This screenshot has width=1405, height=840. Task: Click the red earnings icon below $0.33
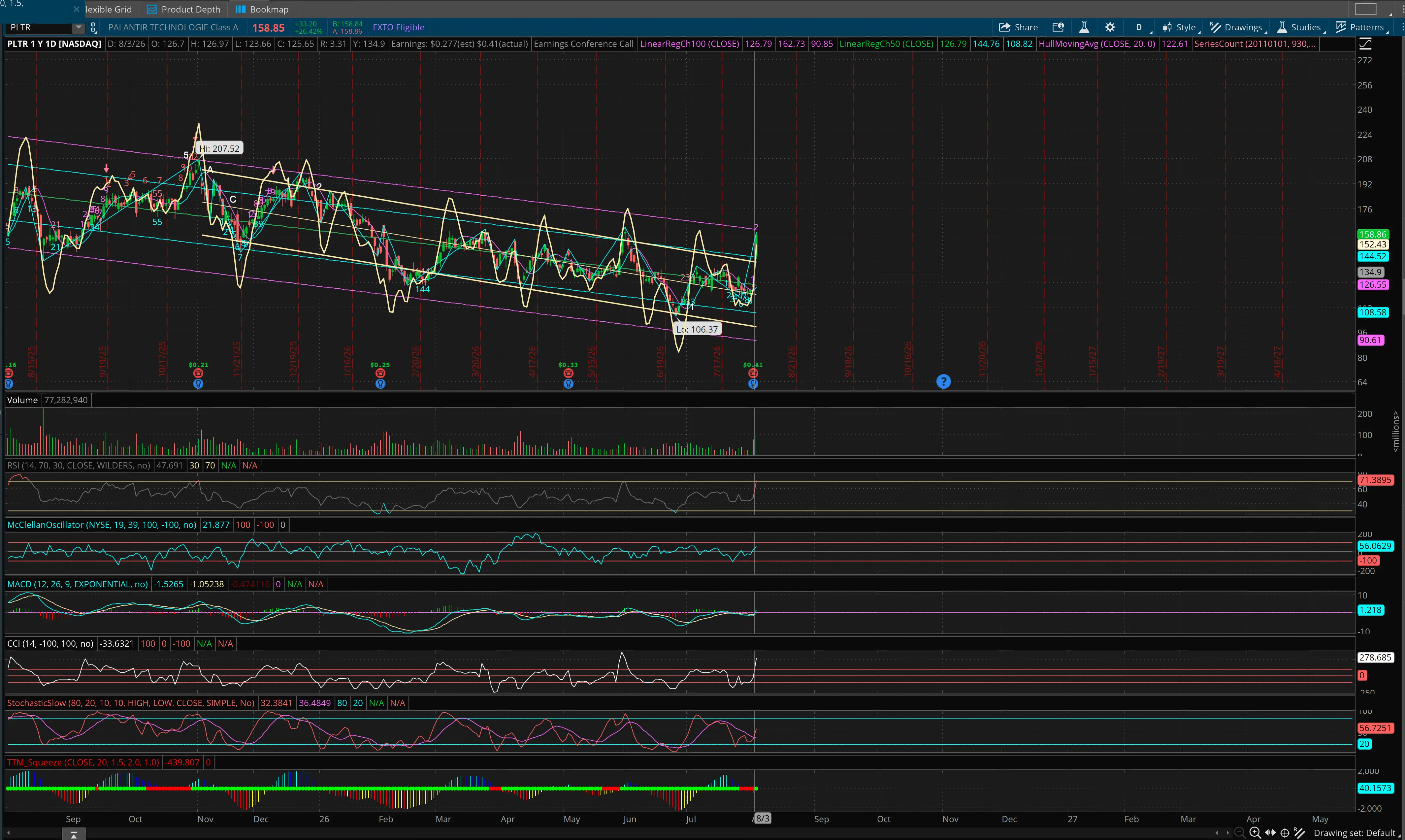[x=568, y=373]
